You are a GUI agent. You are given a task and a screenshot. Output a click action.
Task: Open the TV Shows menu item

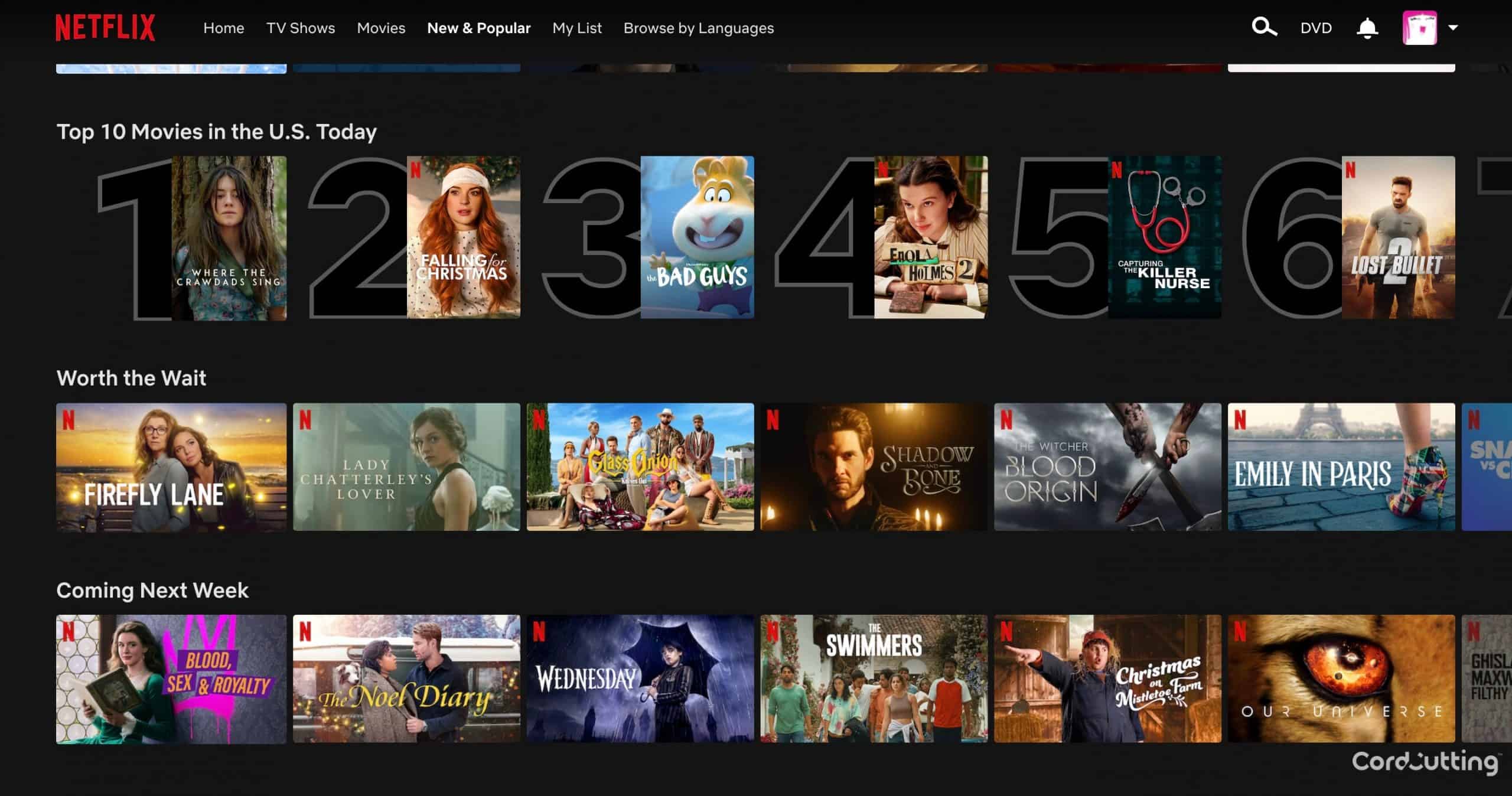point(300,28)
